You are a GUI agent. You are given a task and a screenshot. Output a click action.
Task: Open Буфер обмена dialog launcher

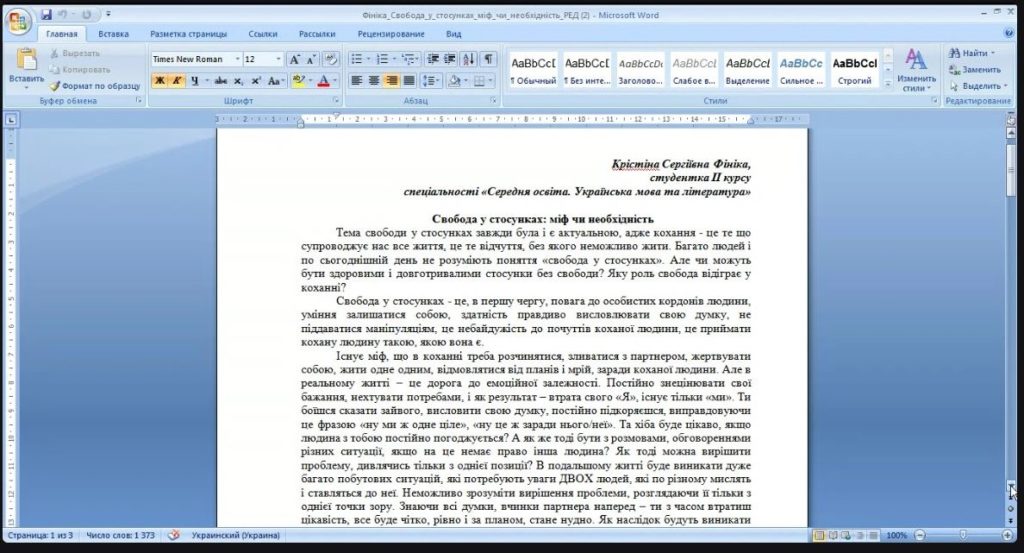(138, 101)
